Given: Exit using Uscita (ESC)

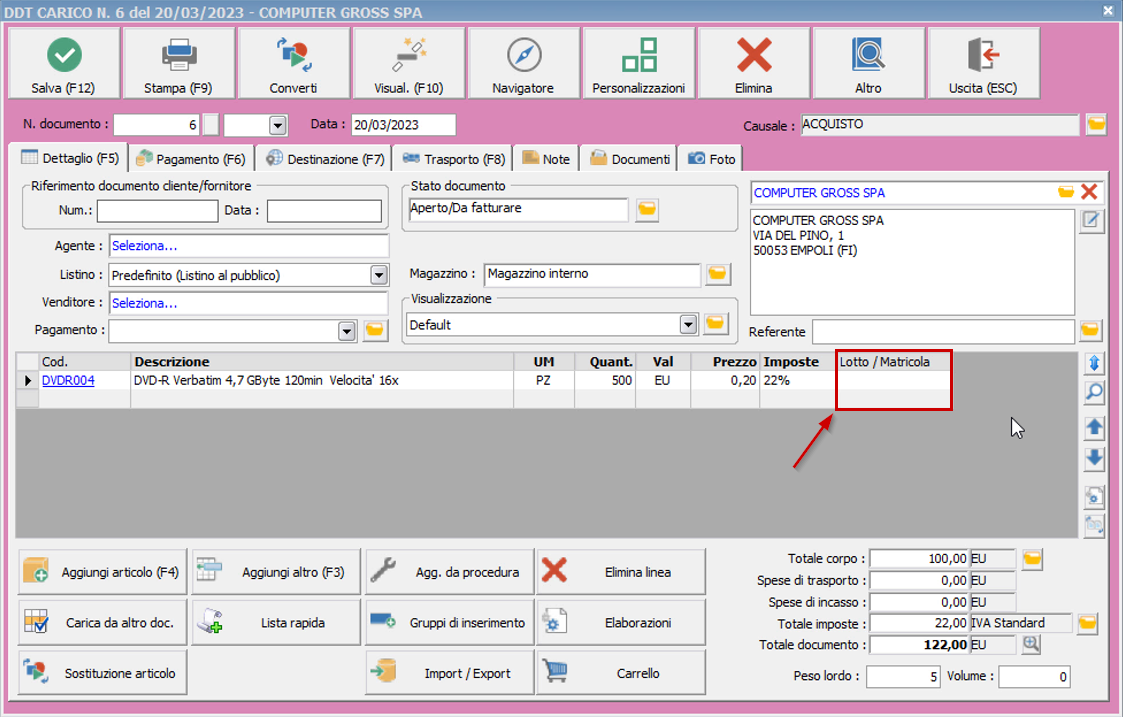Looking at the screenshot, I should tap(983, 63).
